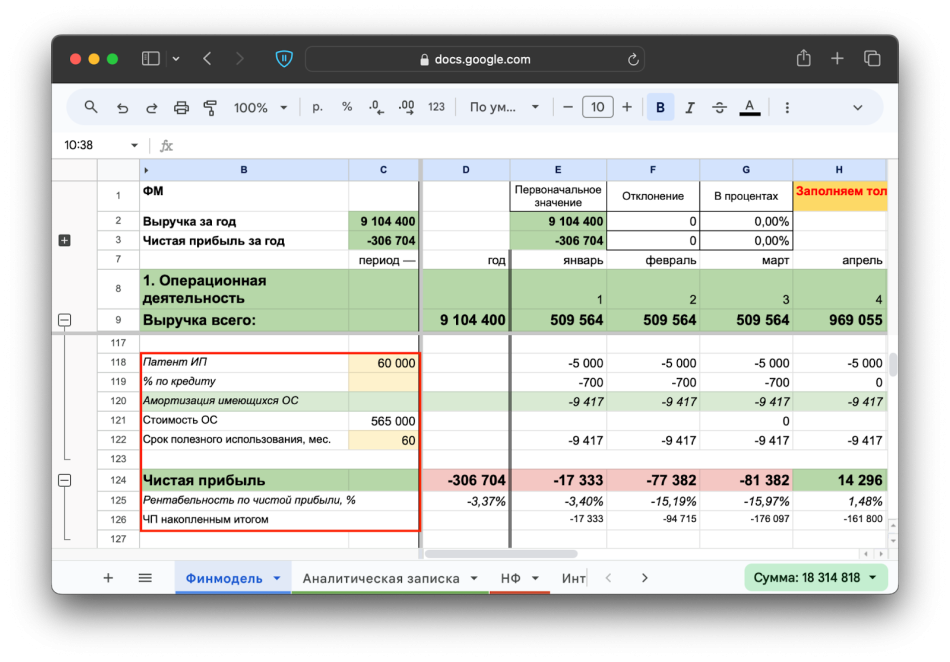Toggle bold formatting
The height and width of the screenshot is (662, 950).
660,107
